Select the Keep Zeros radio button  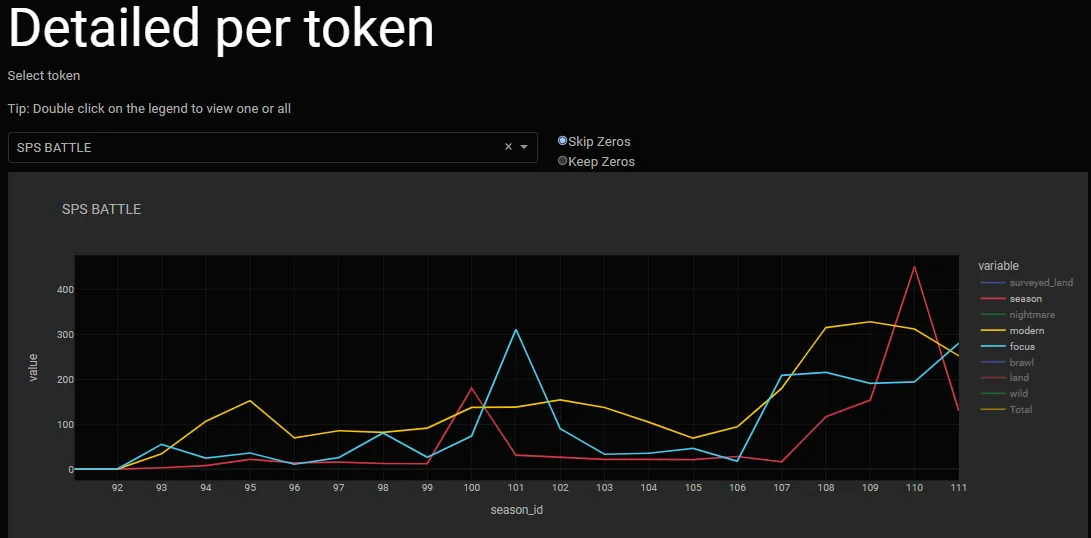coord(562,161)
